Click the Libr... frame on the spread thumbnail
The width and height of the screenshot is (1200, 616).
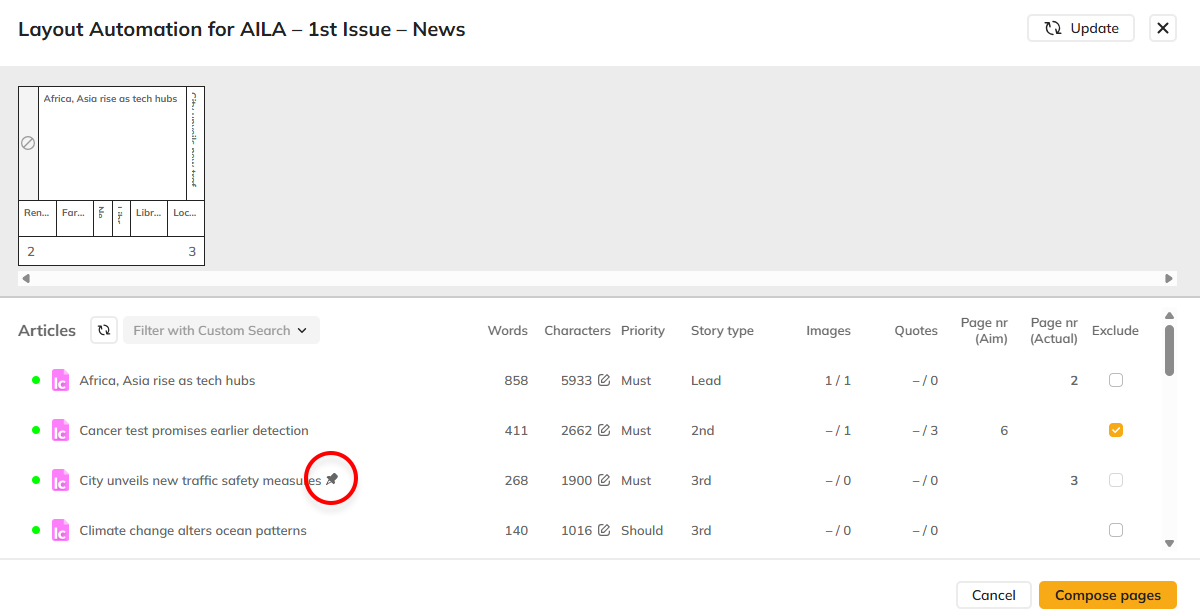coord(147,218)
